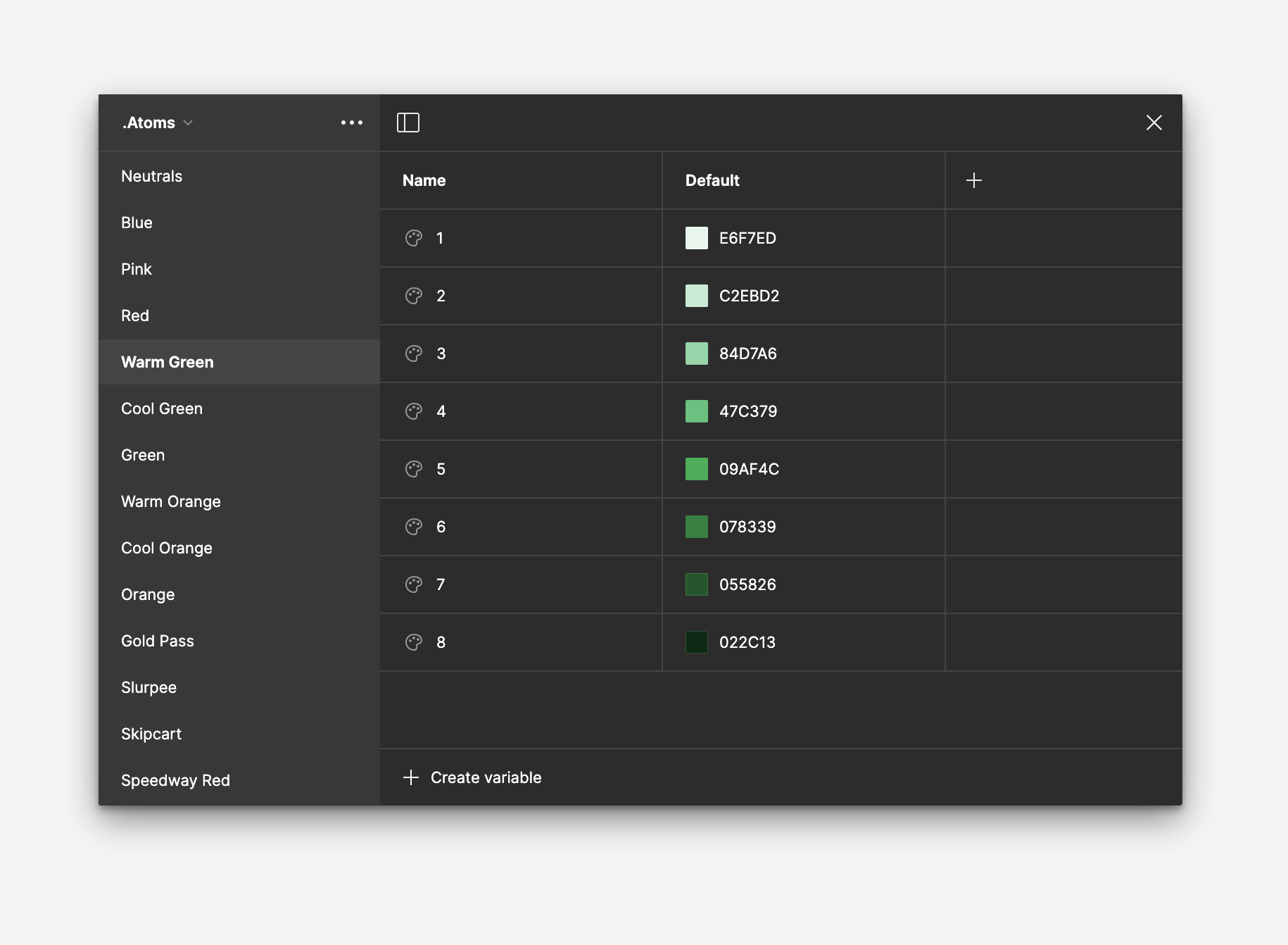Viewport: 1288px width, 945px height.
Task: Select the Warm Green group
Action: click(239, 362)
